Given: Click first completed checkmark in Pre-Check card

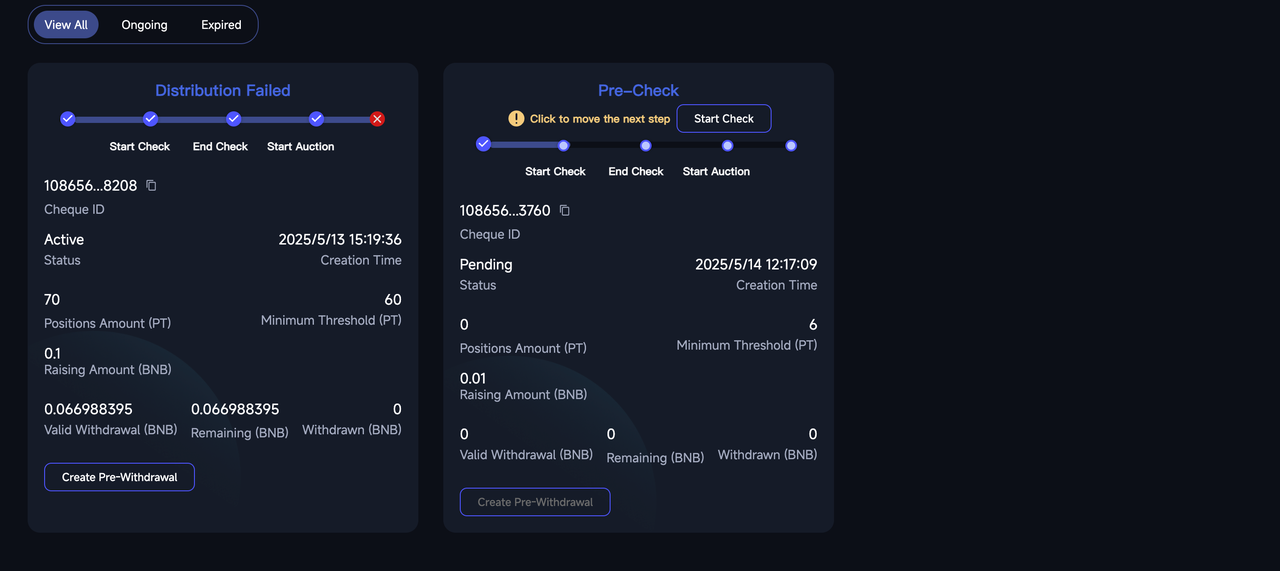Looking at the screenshot, I should click(x=484, y=144).
